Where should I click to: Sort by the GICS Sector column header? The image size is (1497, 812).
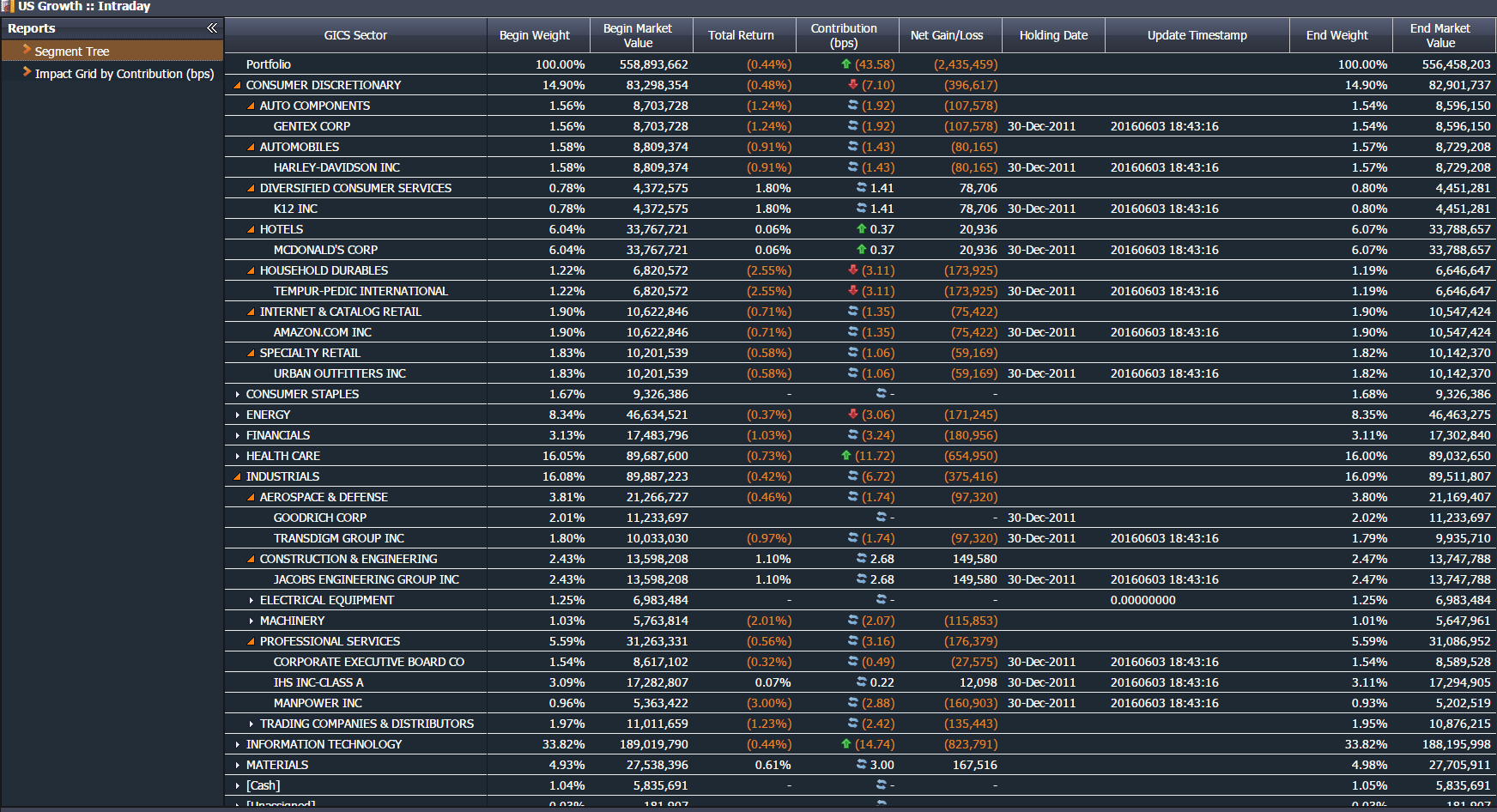pos(355,35)
